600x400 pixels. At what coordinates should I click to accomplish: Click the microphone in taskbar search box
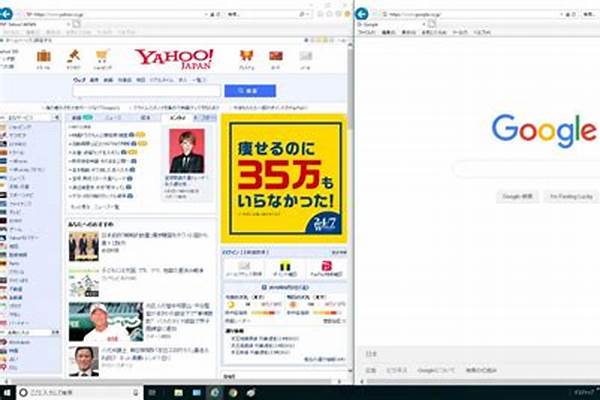point(135,393)
